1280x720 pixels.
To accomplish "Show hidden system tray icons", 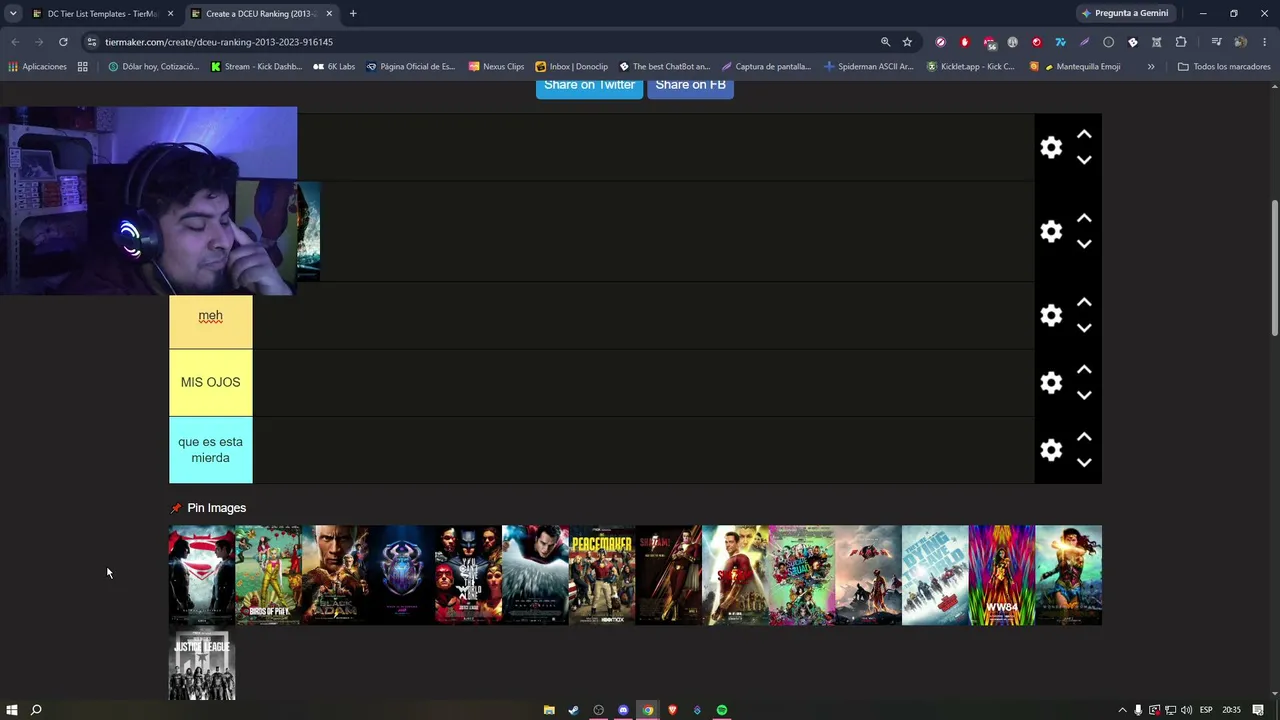I will point(1122,710).
